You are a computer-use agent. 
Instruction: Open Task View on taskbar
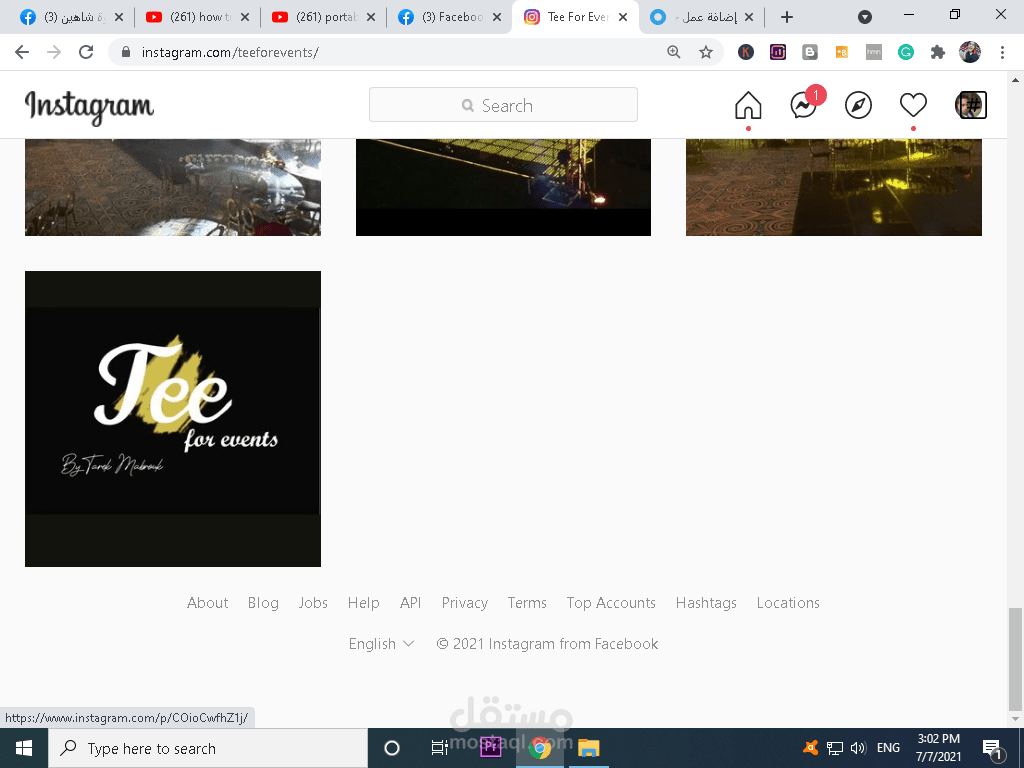click(440, 748)
